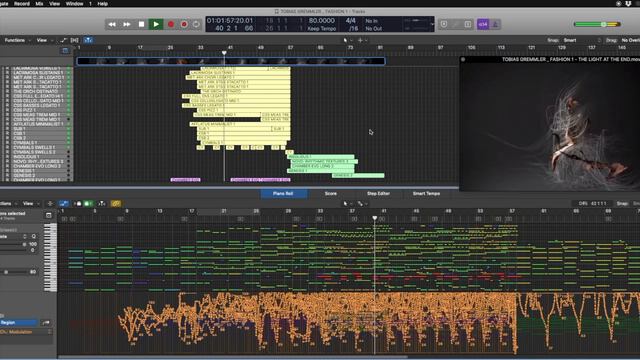
Task: Click the SMPTE position display 01:01:57:20.01
Action: pyautogui.click(x=230, y=20)
